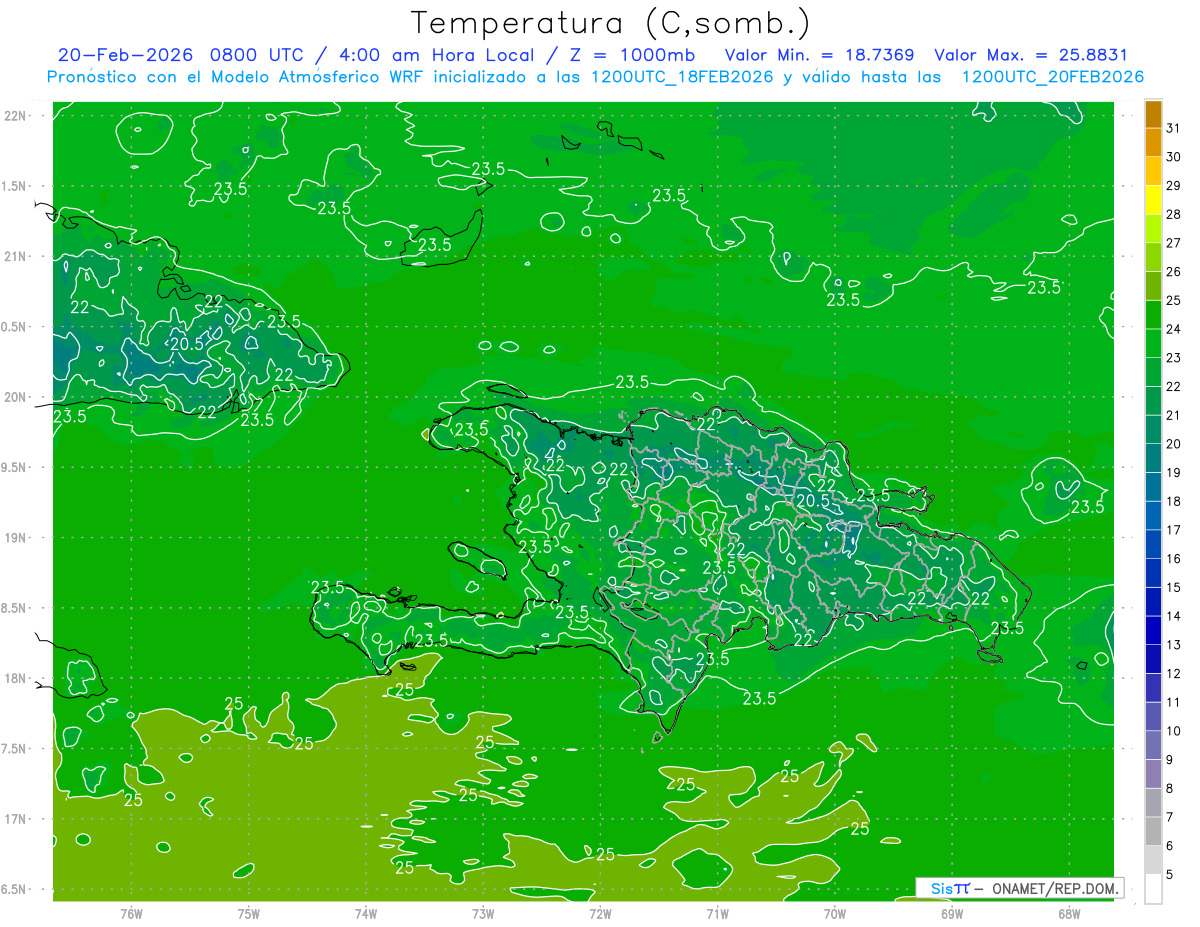Click the "70W" longitude axis label
Screen dimensions: 1200x927
[835, 914]
